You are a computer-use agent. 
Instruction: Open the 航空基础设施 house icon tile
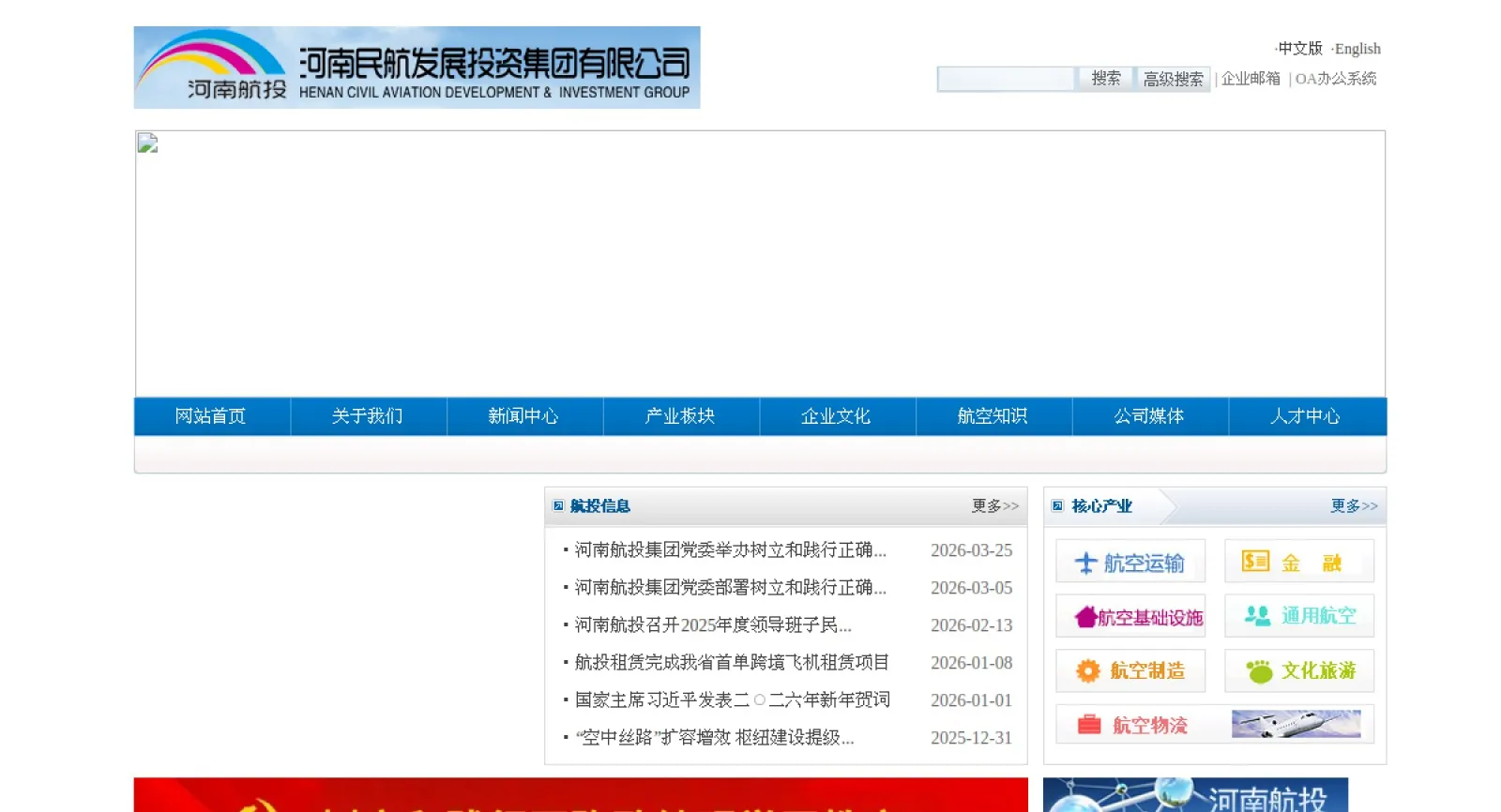tap(1130, 617)
